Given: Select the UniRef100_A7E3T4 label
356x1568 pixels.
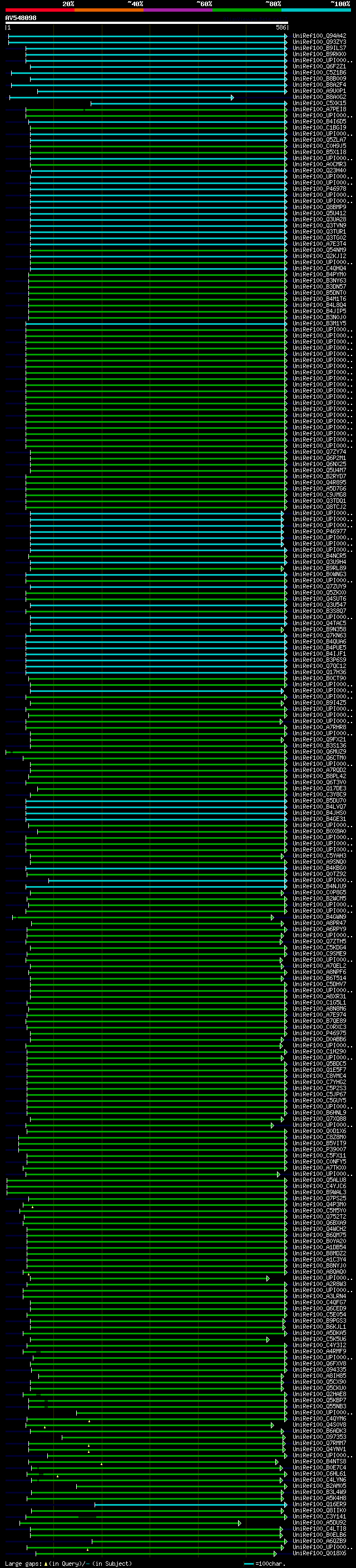Looking at the screenshot, I should click(x=319, y=244).
